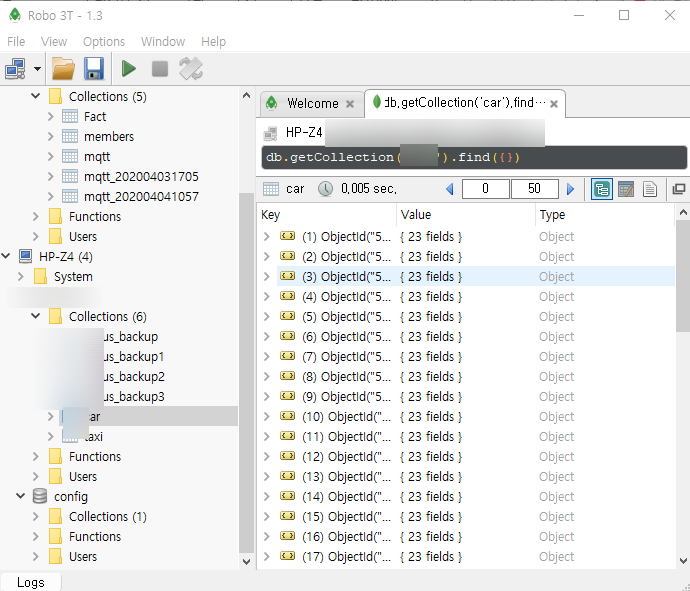Open the connect dropdown arrow in toolbar
The width and height of the screenshot is (690, 591).
click(37, 69)
